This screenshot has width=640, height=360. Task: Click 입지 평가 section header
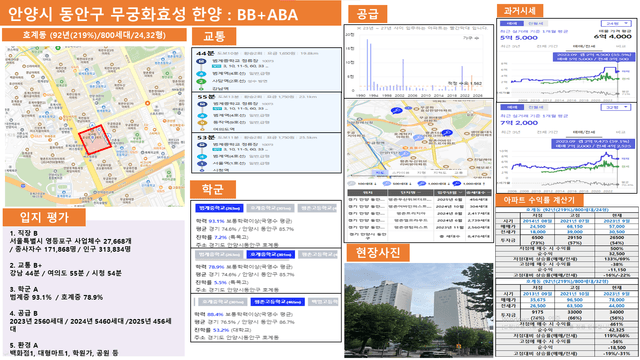point(44,217)
